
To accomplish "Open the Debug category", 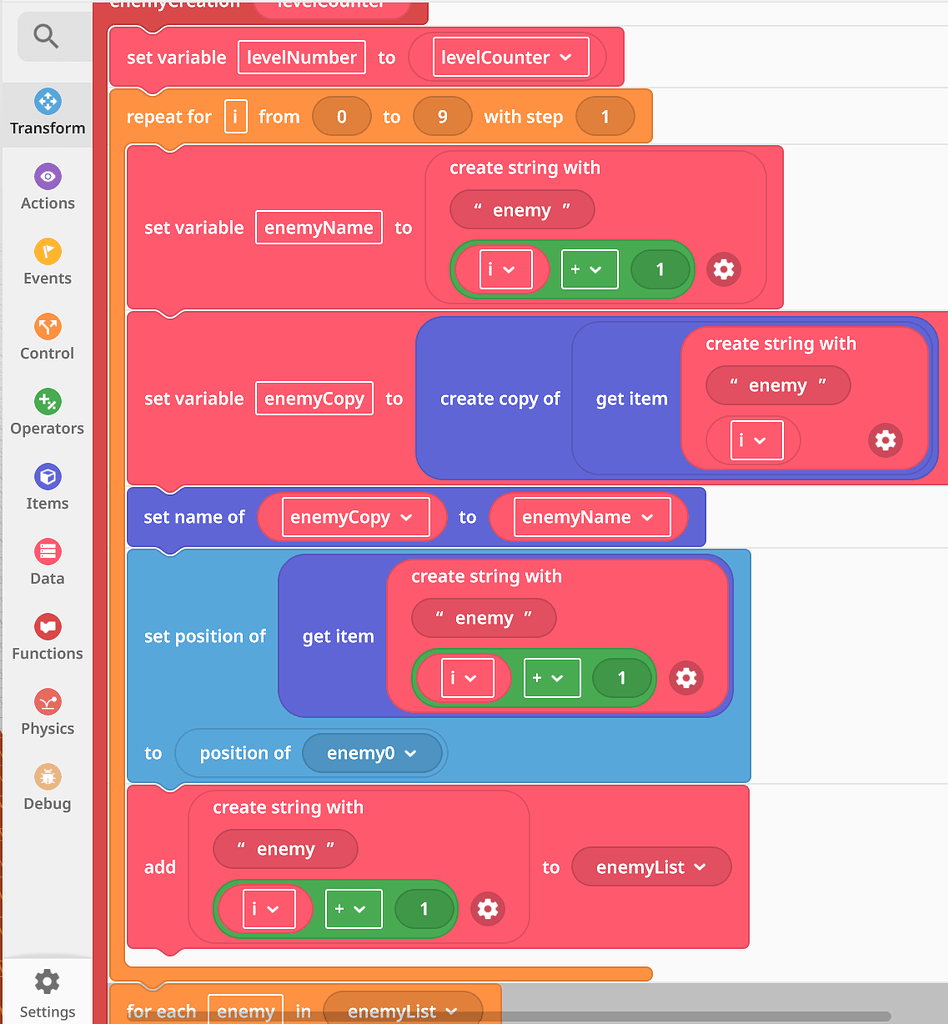I will pyautogui.click(x=46, y=788).
